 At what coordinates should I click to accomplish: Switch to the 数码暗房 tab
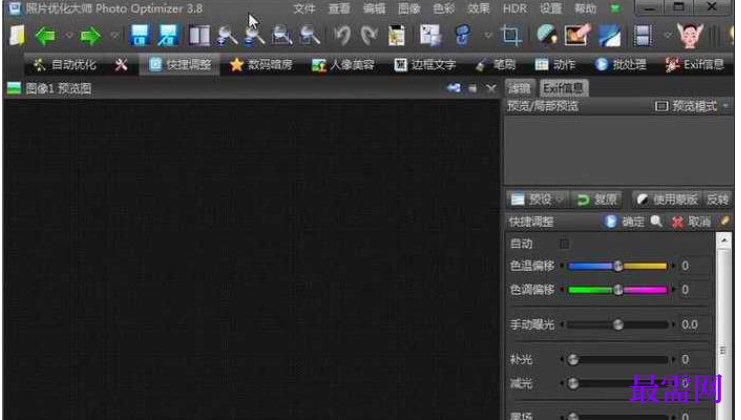tap(261, 65)
